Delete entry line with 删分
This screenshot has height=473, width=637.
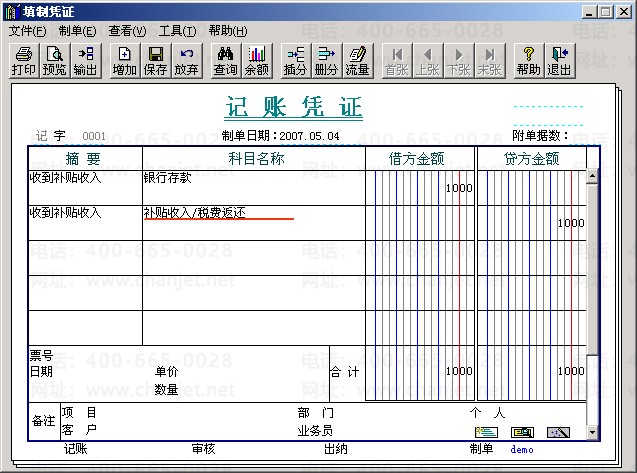pyautogui.click(x=326, y=61)
